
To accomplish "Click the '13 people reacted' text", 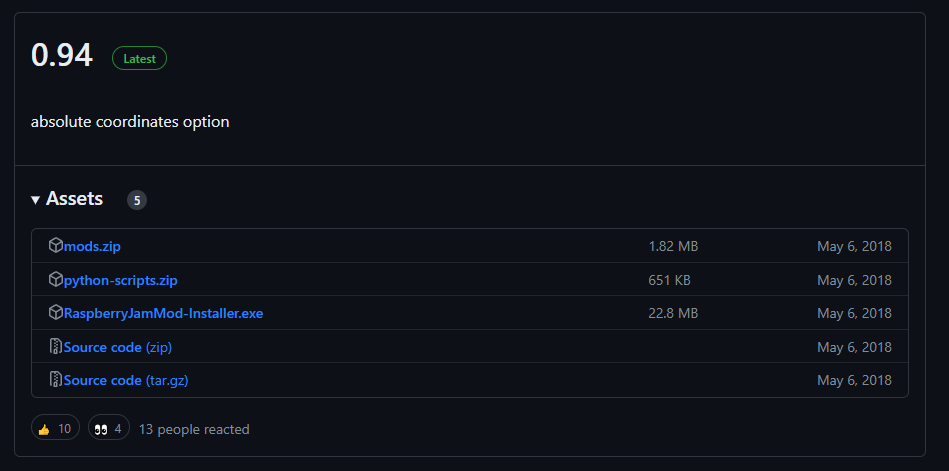I will (194, 429).
